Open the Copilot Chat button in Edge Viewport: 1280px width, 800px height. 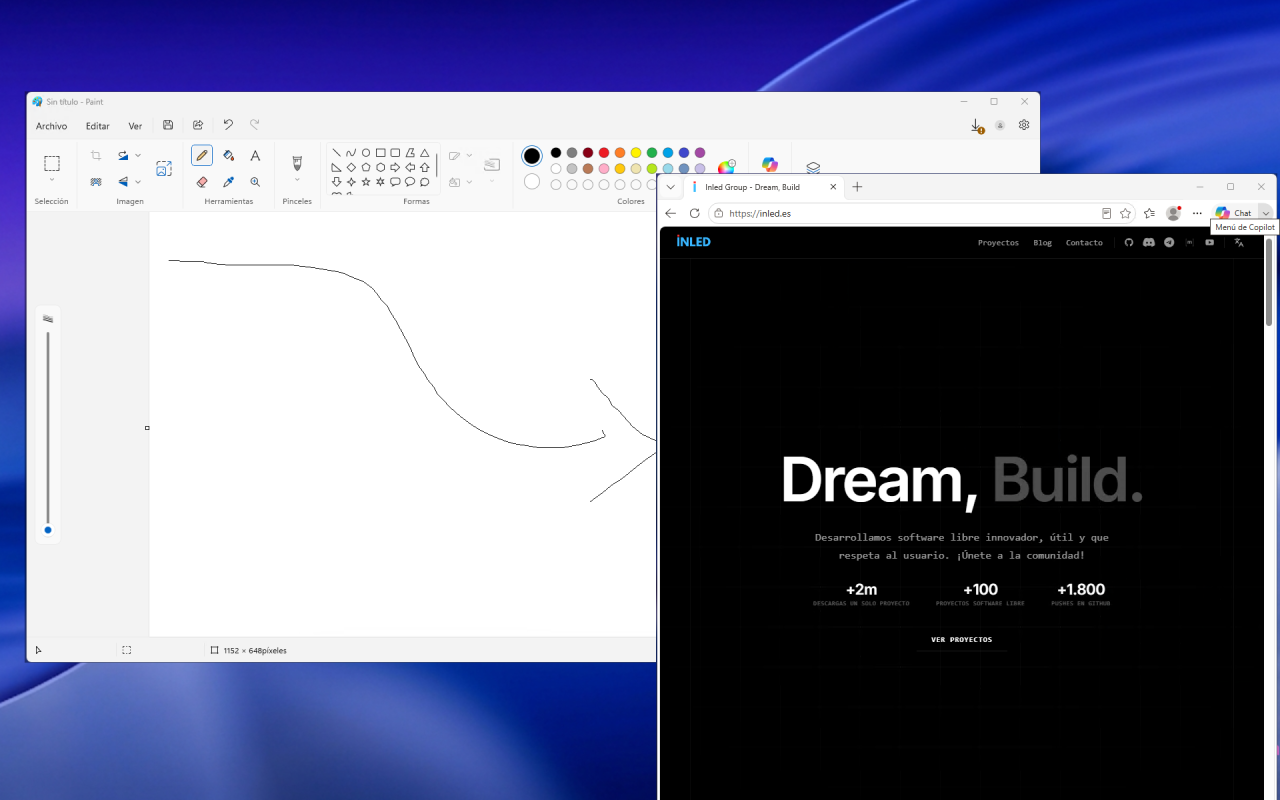tap(1233, 213)
